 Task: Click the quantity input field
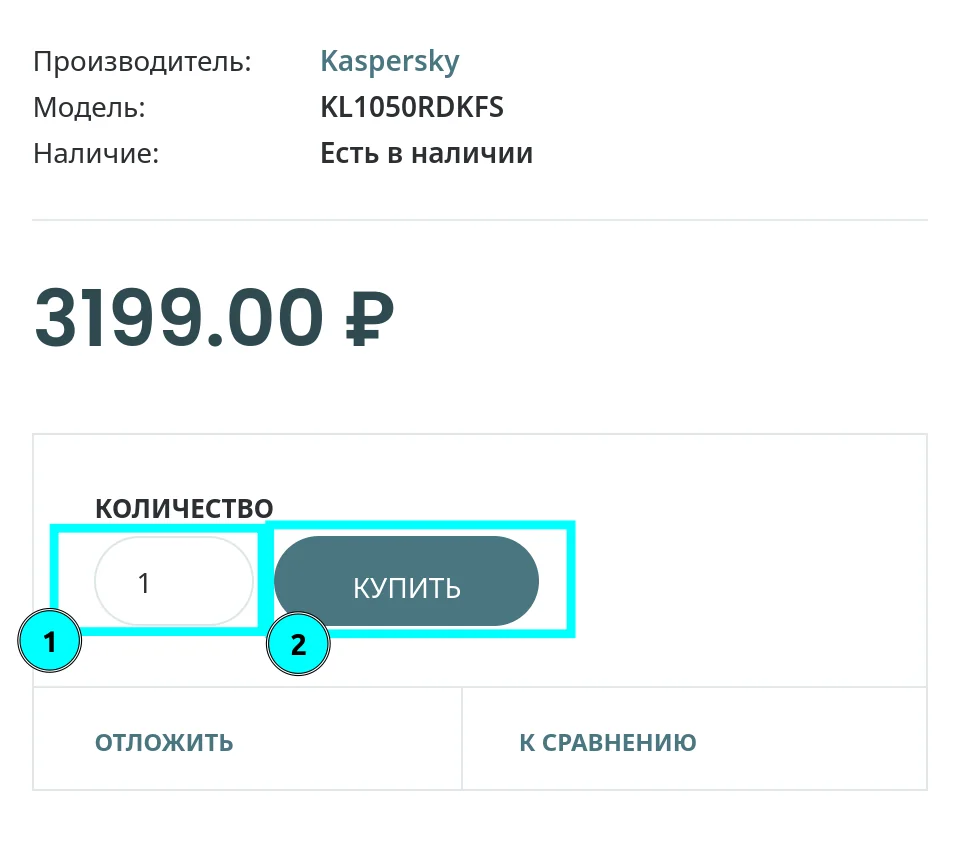174,582
